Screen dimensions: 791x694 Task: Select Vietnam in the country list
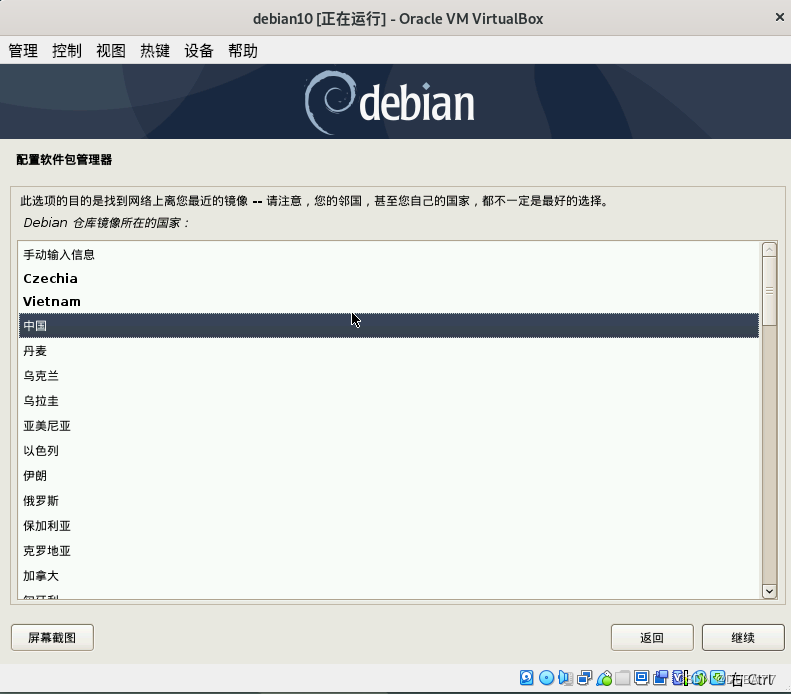point(389,302)
